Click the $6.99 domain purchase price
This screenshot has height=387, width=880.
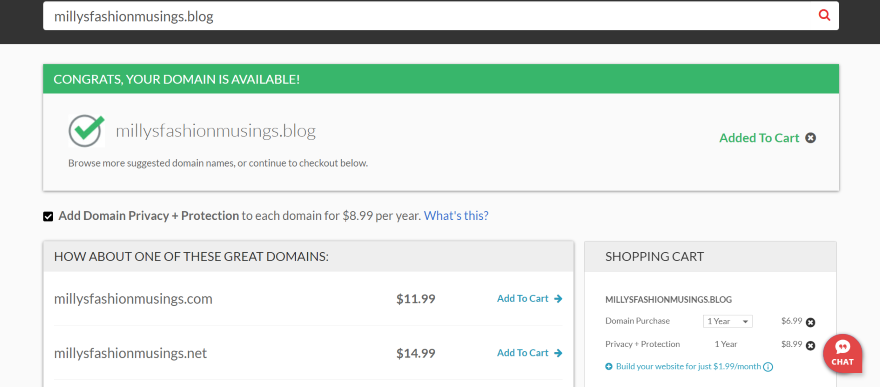(x=791, y=321)
